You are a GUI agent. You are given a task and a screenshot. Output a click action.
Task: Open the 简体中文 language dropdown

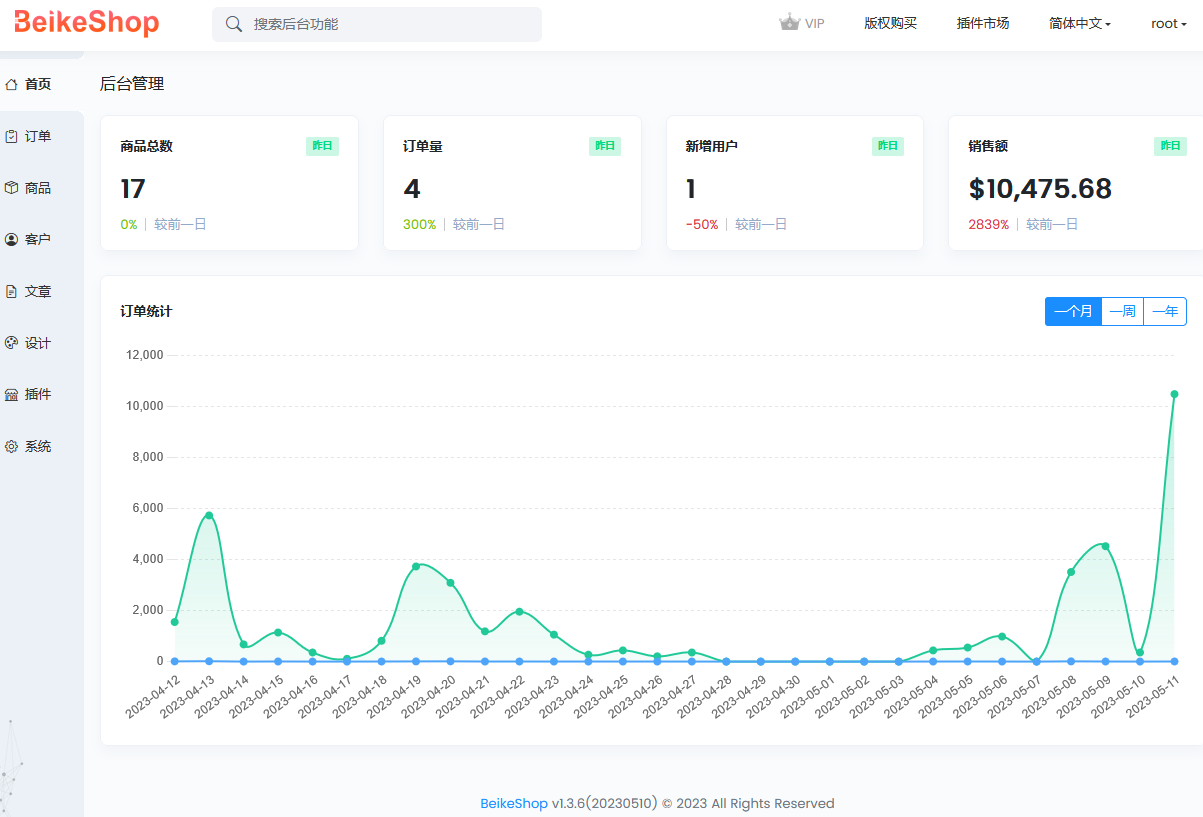coord(1080,23)
